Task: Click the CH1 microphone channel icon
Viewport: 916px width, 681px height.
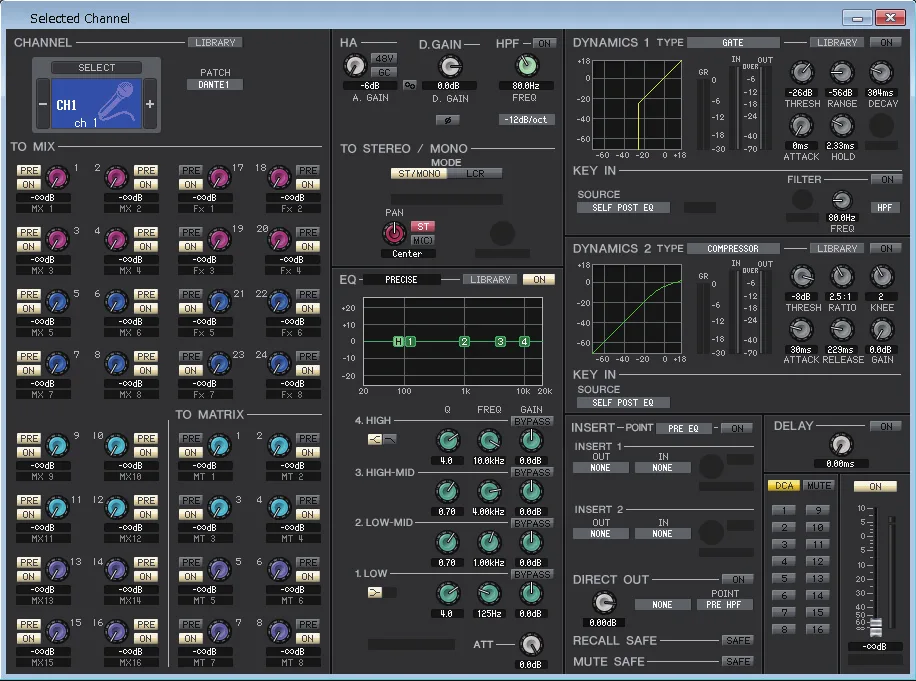Action: click(x=96, y=103)
